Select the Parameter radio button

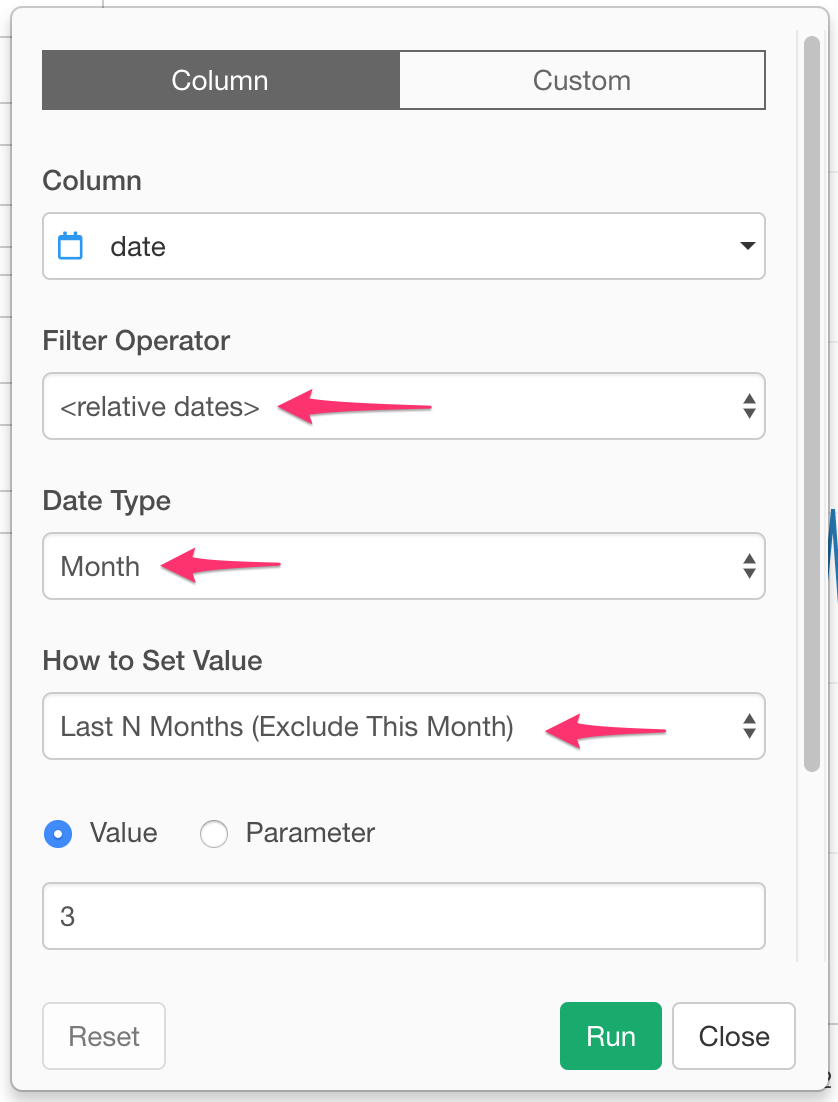point(214,833)
